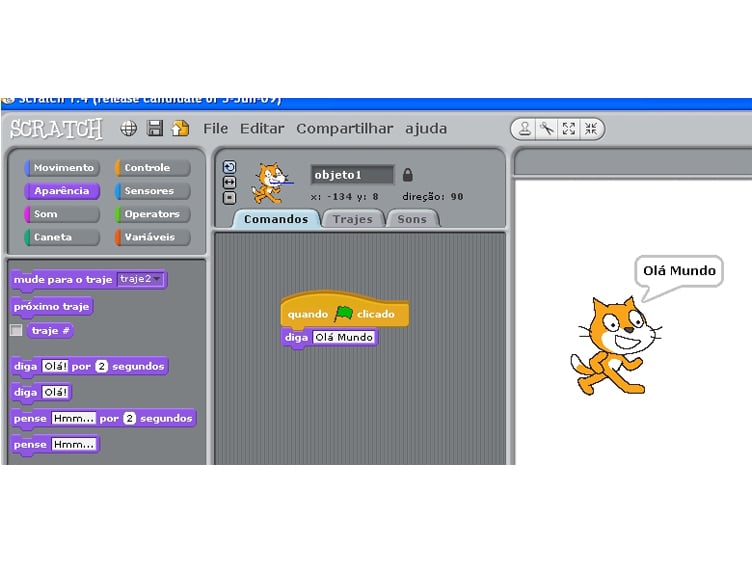Open the traje2 costume dropdown
The image size is (752, 562).
coord(141,279)
